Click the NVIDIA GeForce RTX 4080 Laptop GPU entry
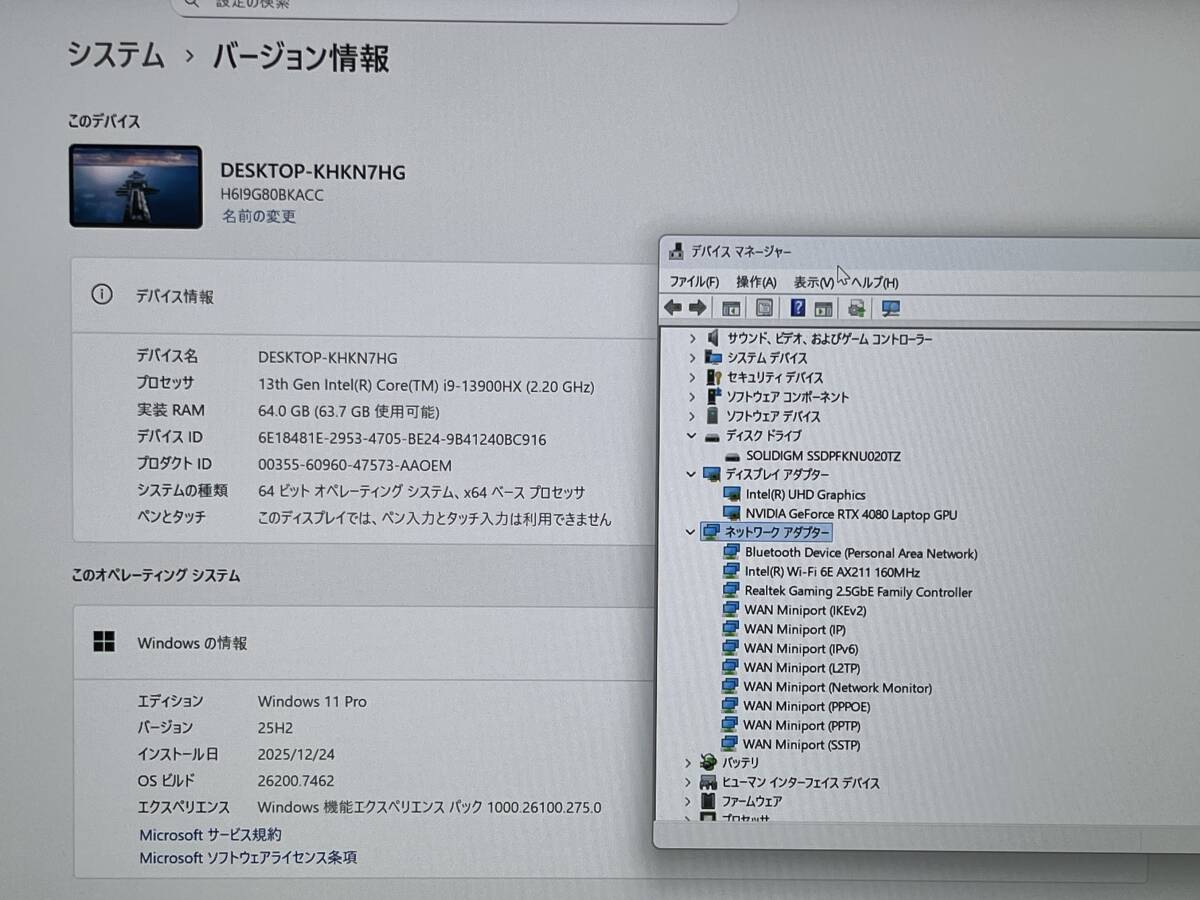The image size is (1200, 900). pyautogui.click(x=850, y=514)
